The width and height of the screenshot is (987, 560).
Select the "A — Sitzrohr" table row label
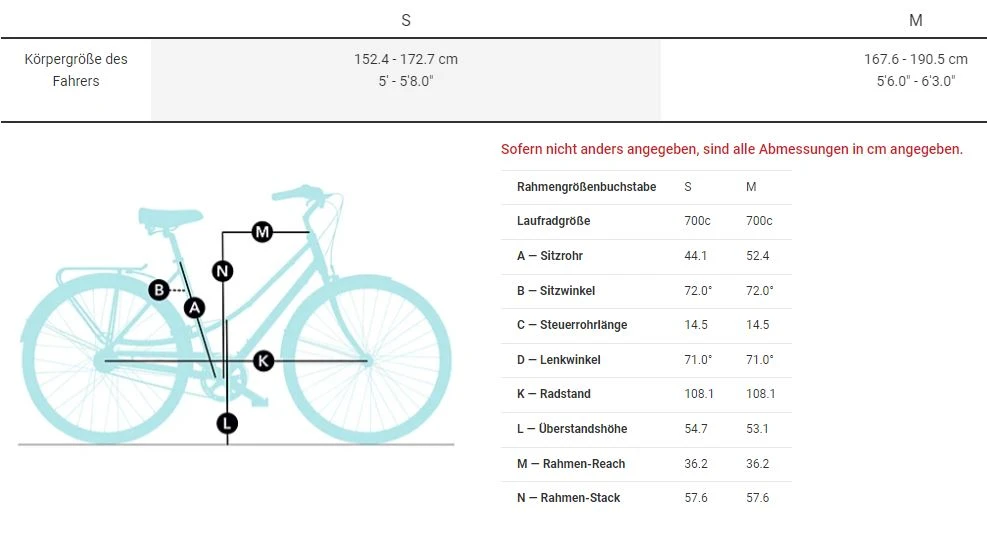[550, 256]
